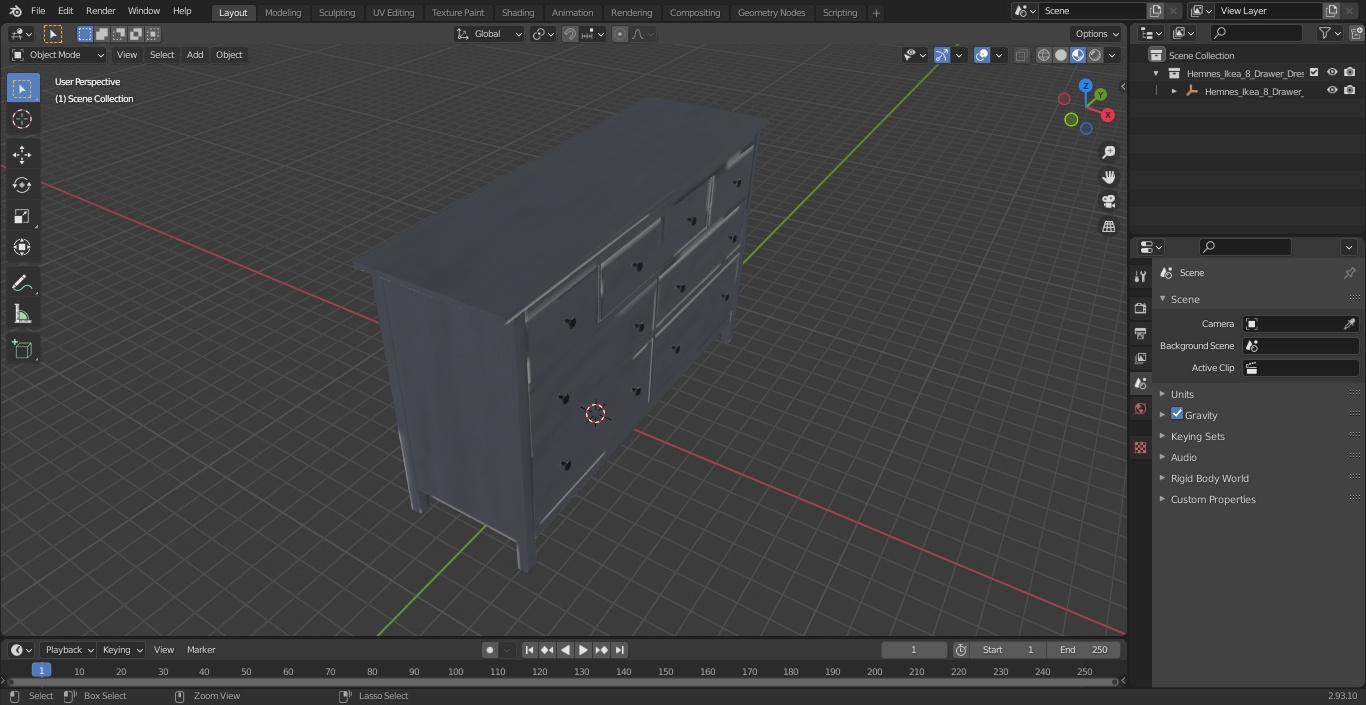Viewport: 1366px width, 705px height.
Task: Toggle X-ray view button
Action: pos(1021,55)
